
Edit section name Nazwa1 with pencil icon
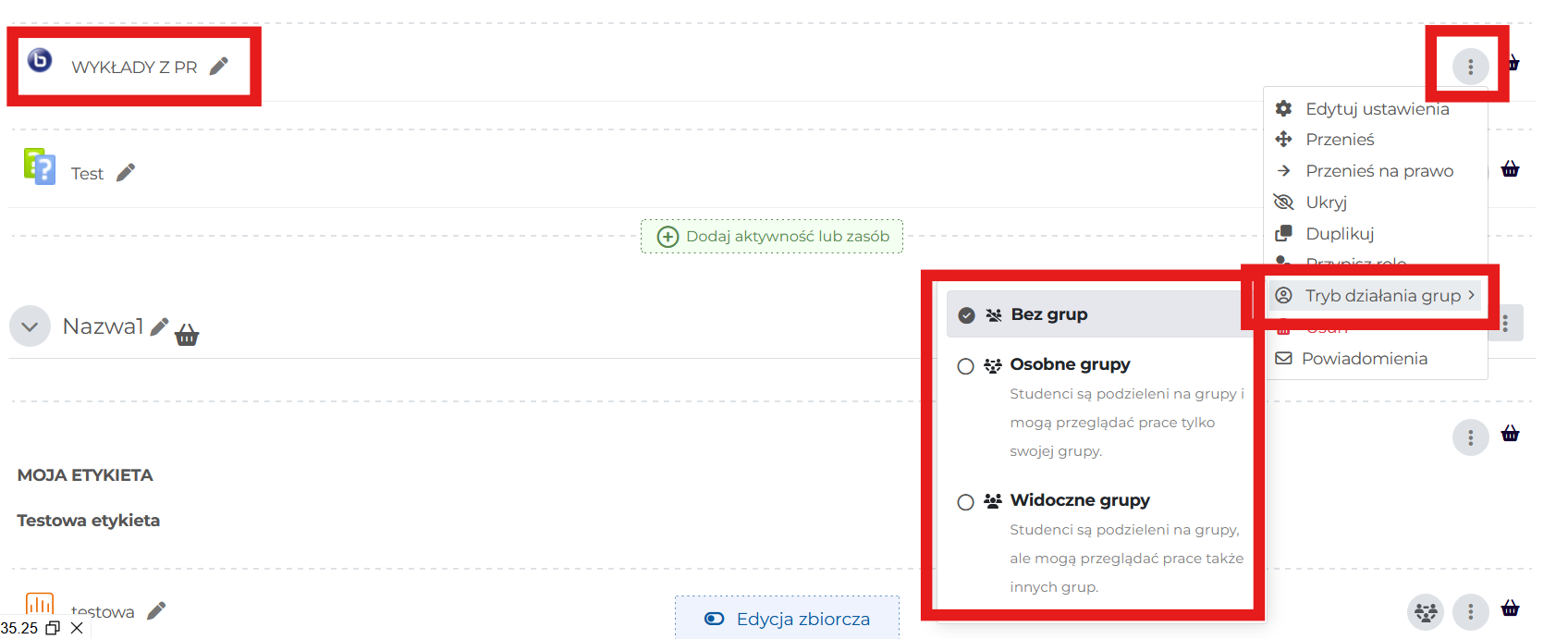[x=159, y=326]
